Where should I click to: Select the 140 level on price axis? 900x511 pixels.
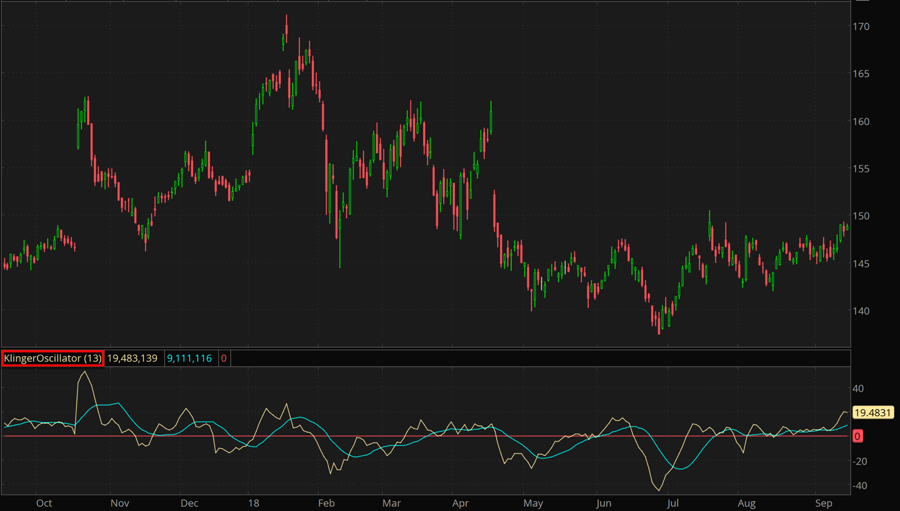coord(862,311)
